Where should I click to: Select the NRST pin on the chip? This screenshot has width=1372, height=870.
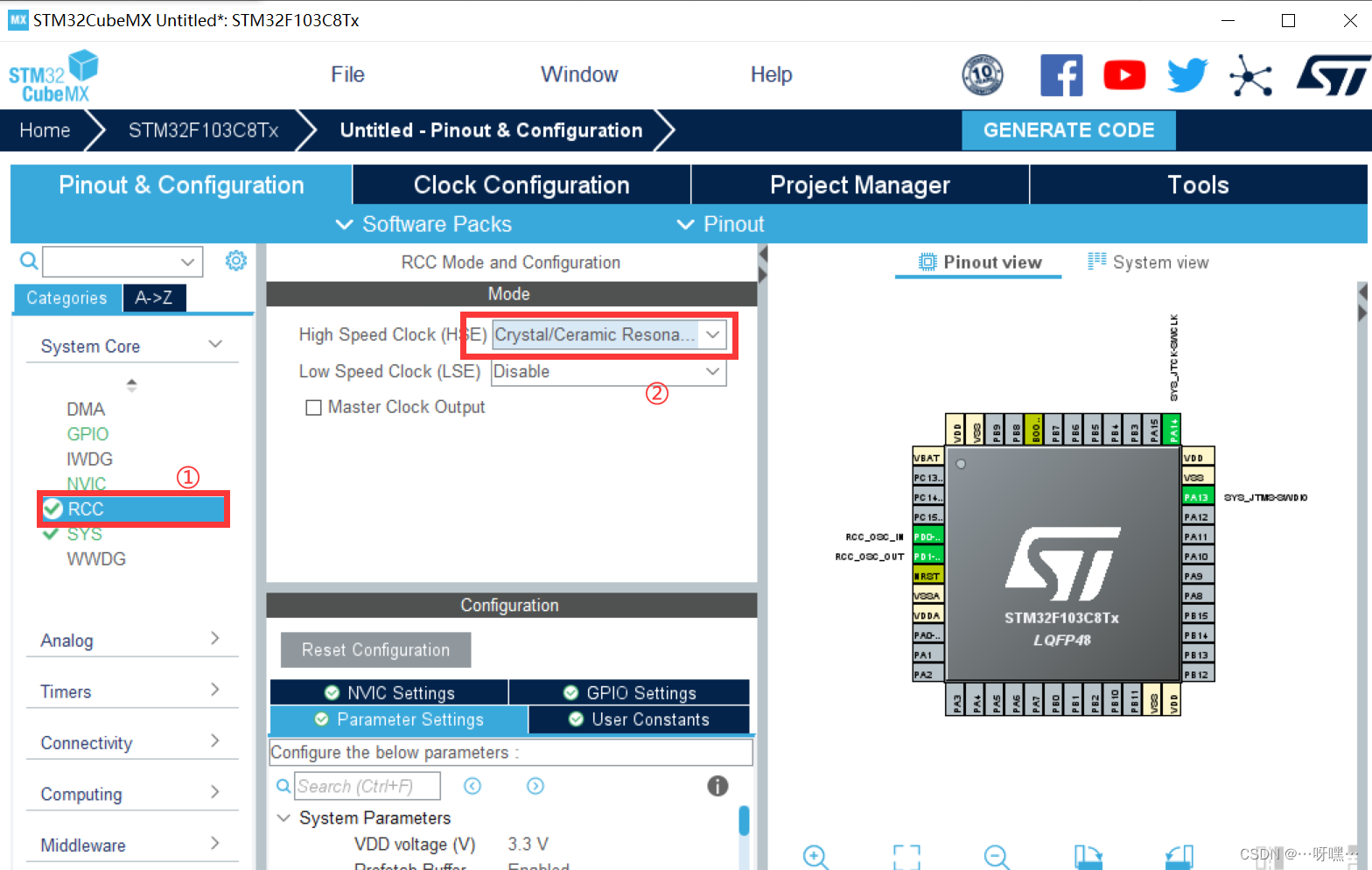coord(927,576)
